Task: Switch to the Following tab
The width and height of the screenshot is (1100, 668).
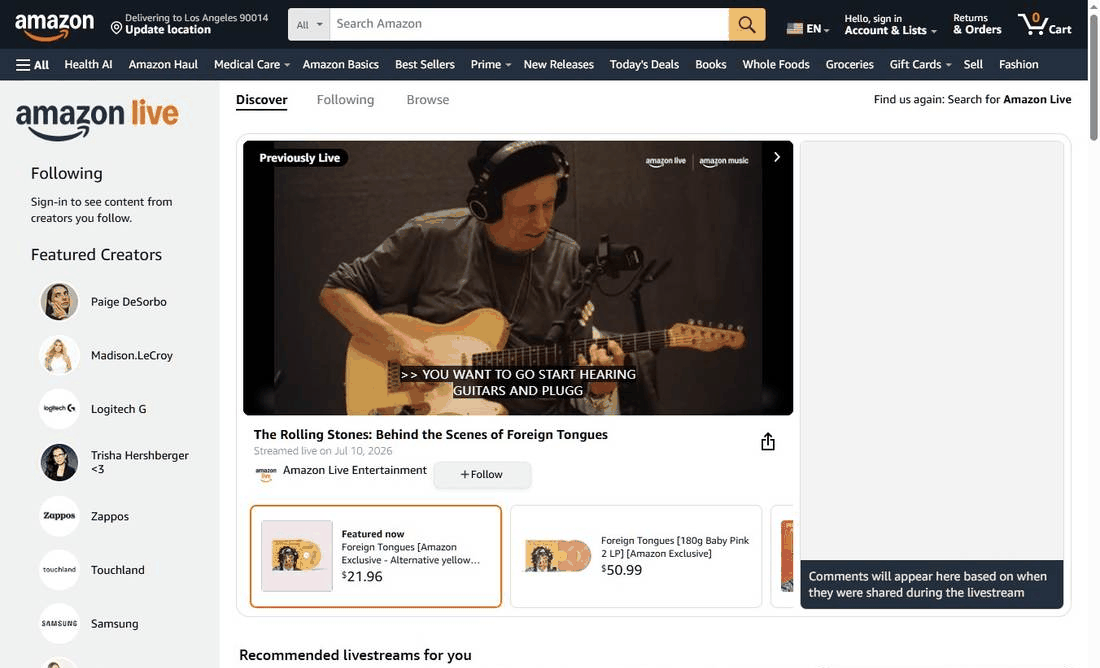Action: pos(345,100)
